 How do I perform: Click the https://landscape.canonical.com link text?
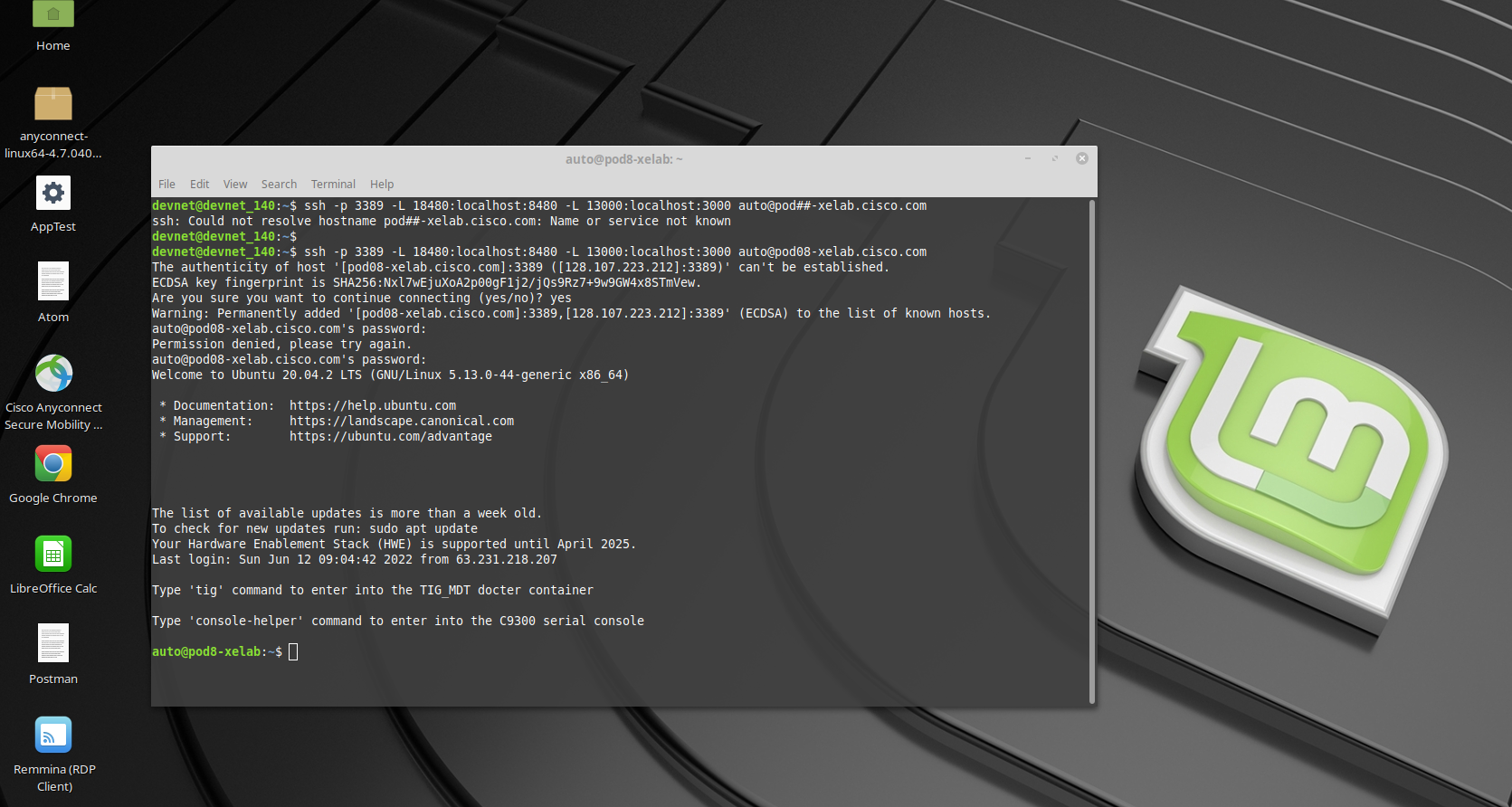tap(402, 421)
